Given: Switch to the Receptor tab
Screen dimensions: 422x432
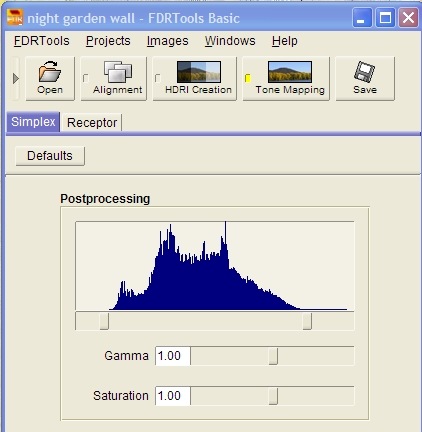Looking at the screenshot, I should [92, 123].
